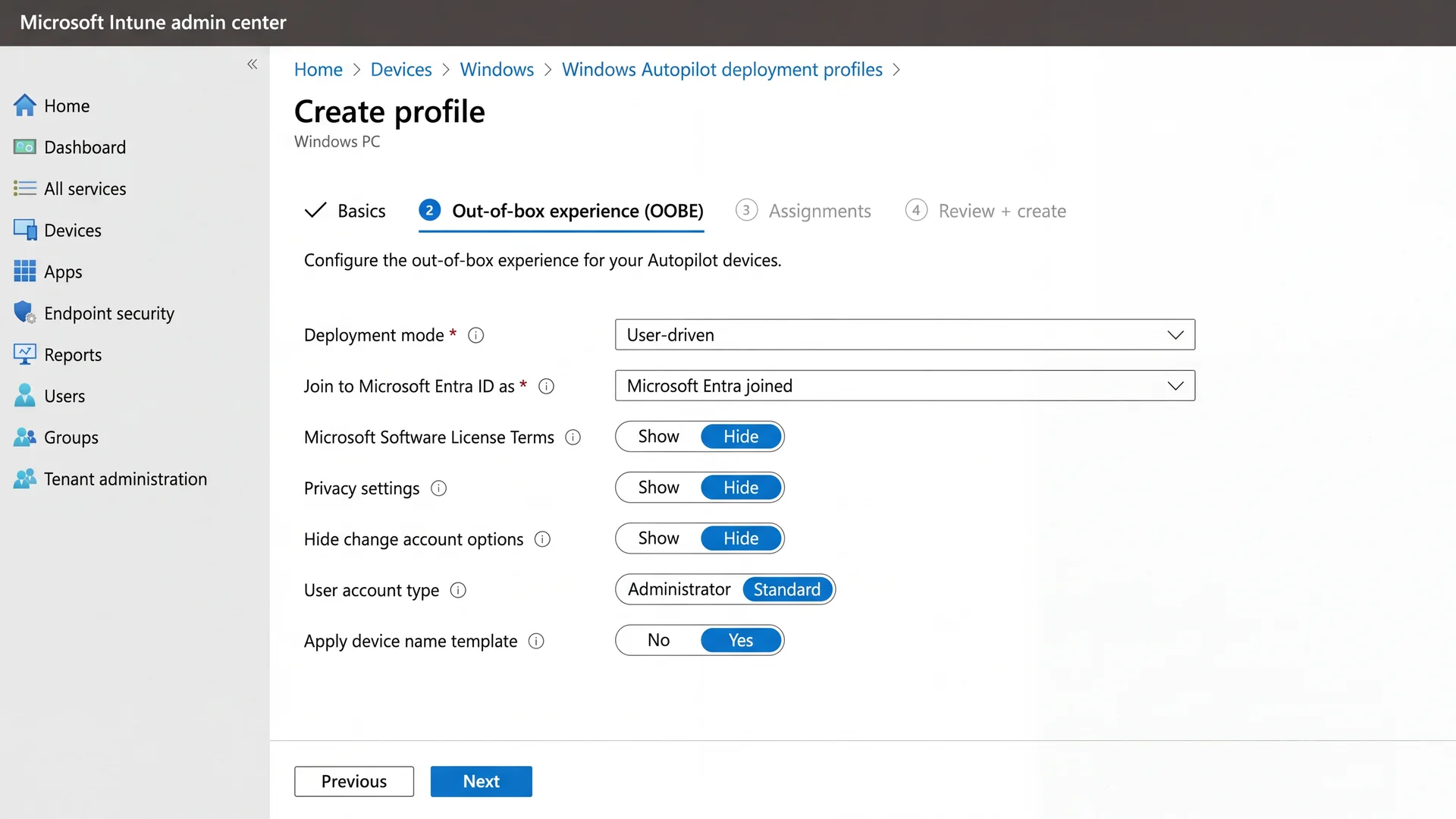Set change account options to Show

tap(658, 538)
